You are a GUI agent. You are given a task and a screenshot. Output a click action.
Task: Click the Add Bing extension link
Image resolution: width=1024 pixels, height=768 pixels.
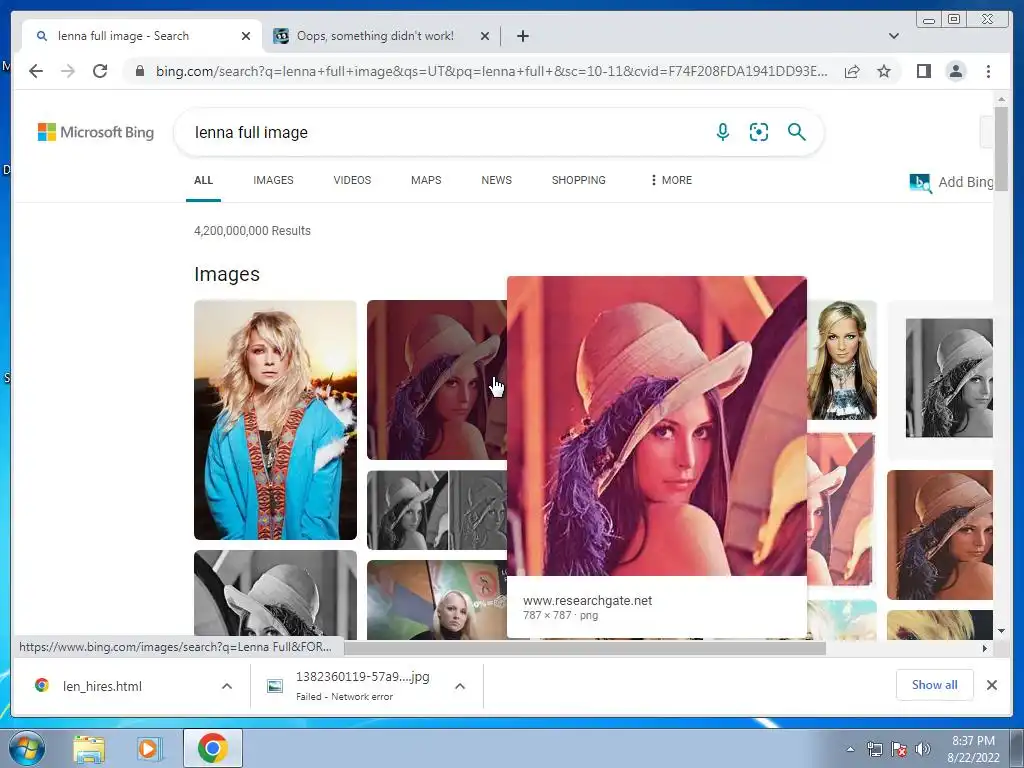coord(952,182)
